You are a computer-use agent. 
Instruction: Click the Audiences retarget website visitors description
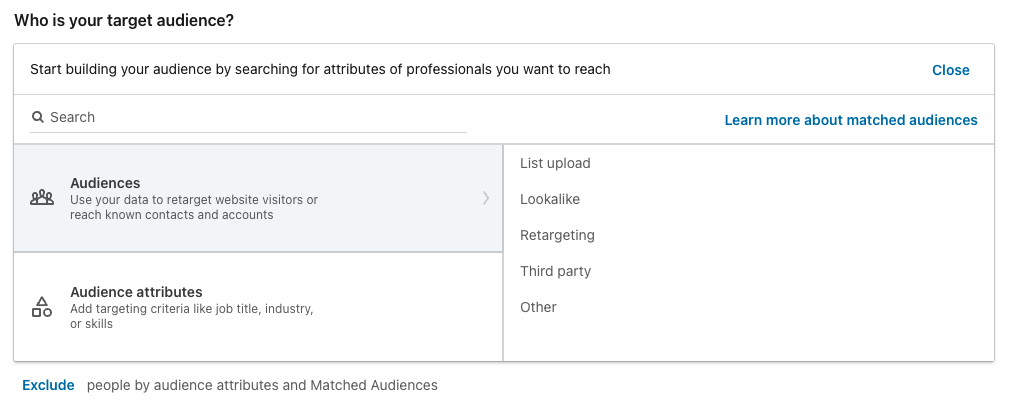click(193, 207)
